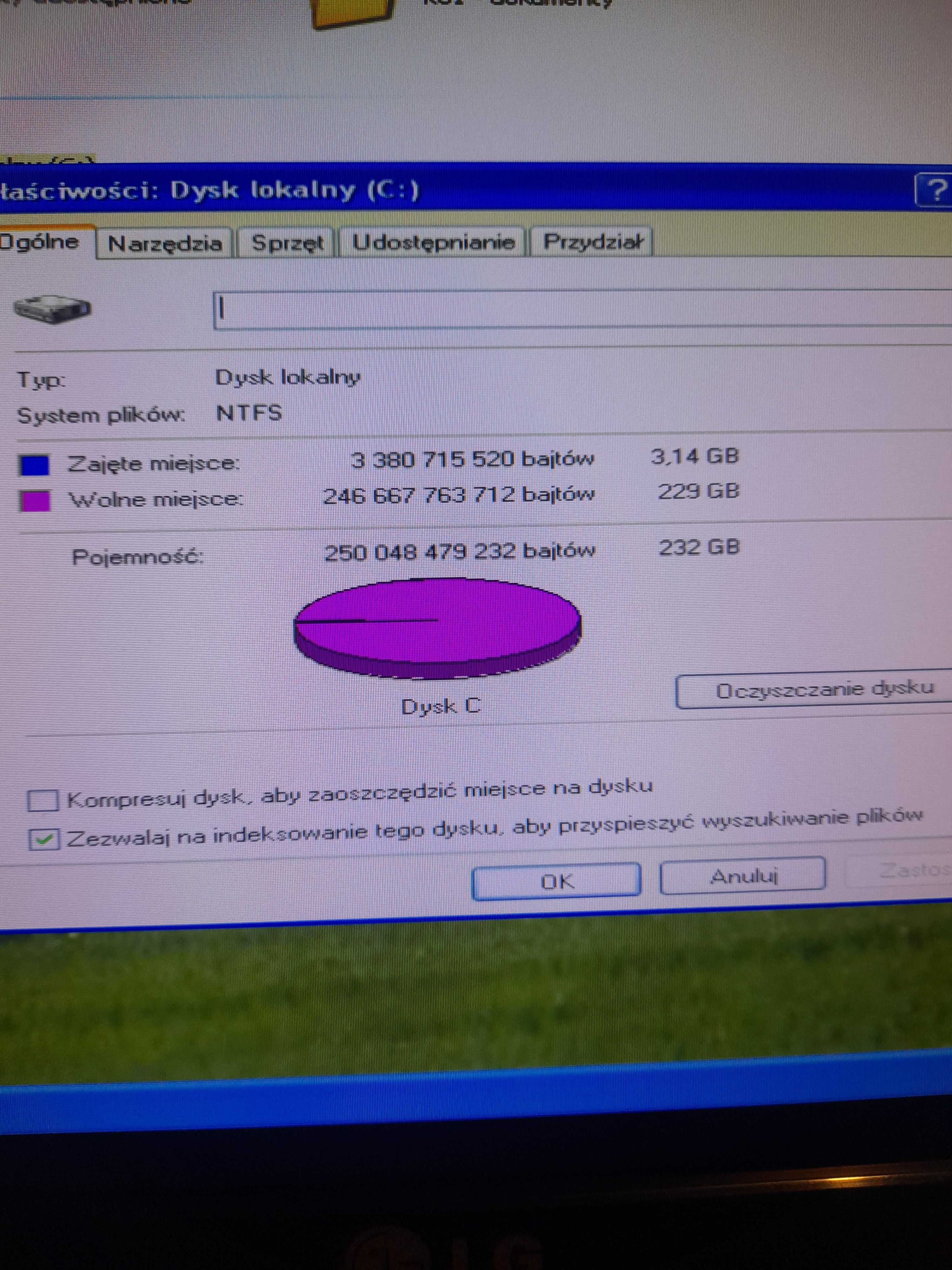Click the Dysk lokalny type value
This screenshot has height=1270, width=952.
(x=288, y=377)
